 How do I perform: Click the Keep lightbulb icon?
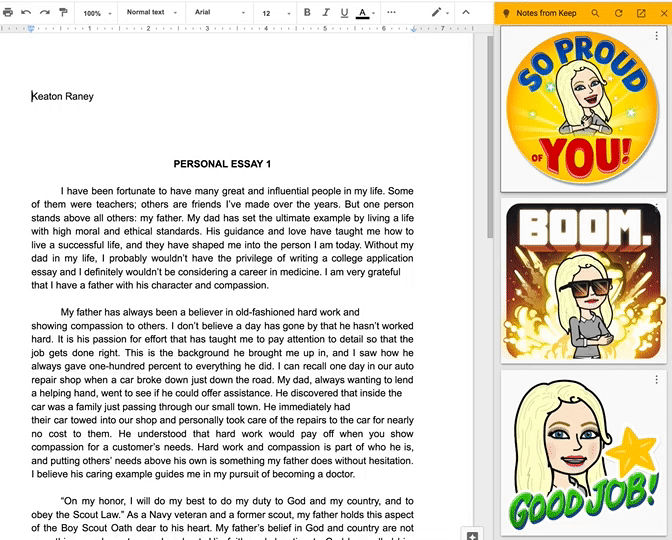506,13
